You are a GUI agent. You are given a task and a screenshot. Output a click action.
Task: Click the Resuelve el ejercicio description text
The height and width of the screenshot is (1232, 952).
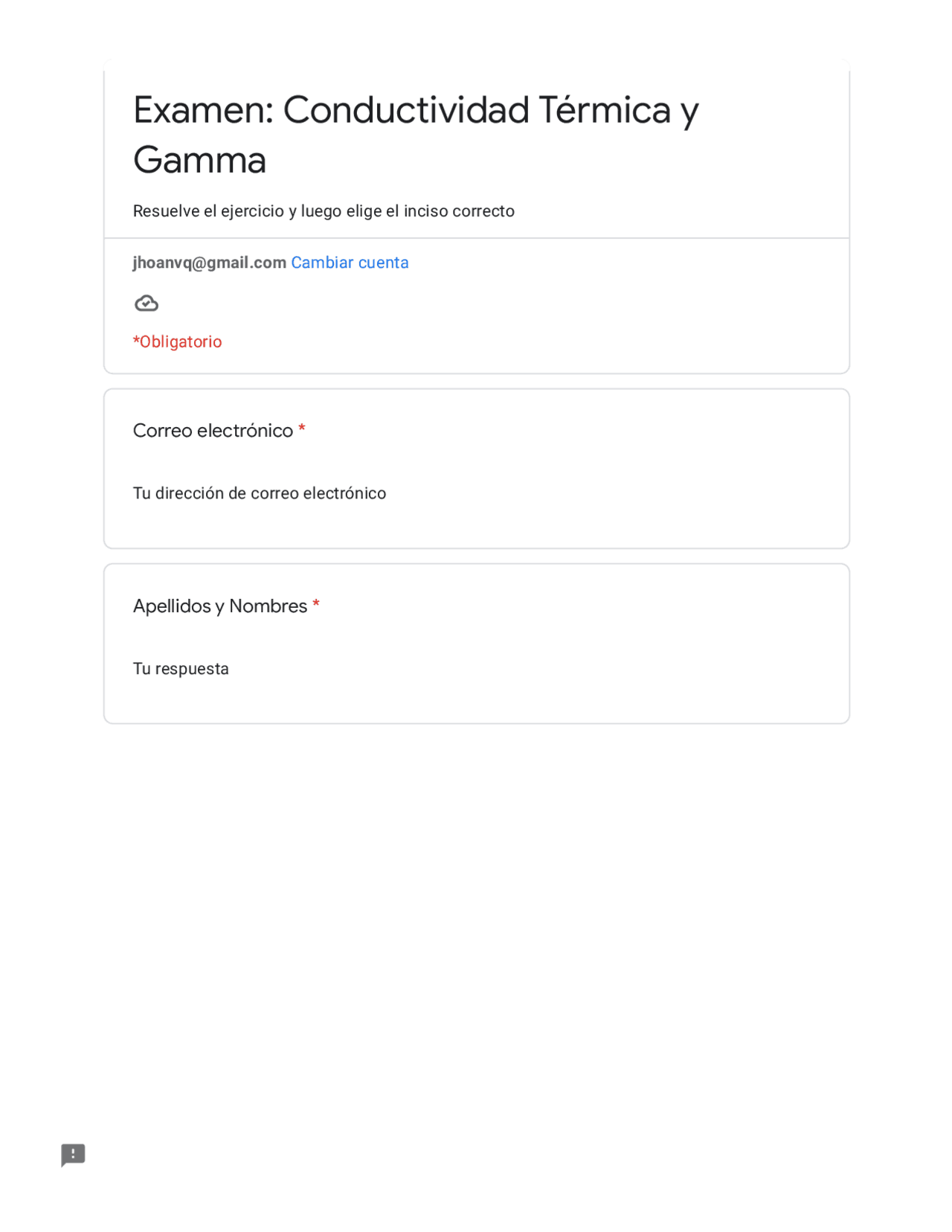324,211
